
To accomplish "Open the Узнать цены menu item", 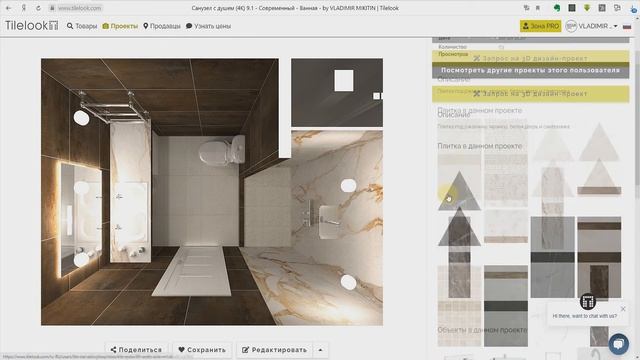I will point(212,26).
